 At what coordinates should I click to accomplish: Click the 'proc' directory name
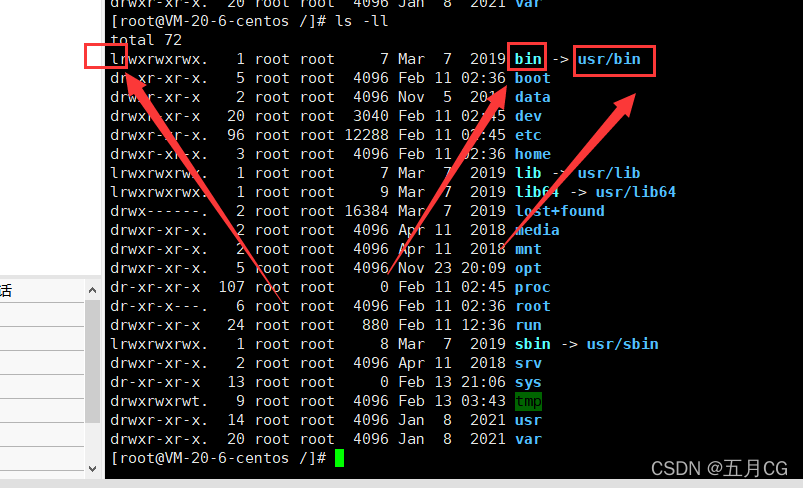point(533,287)
